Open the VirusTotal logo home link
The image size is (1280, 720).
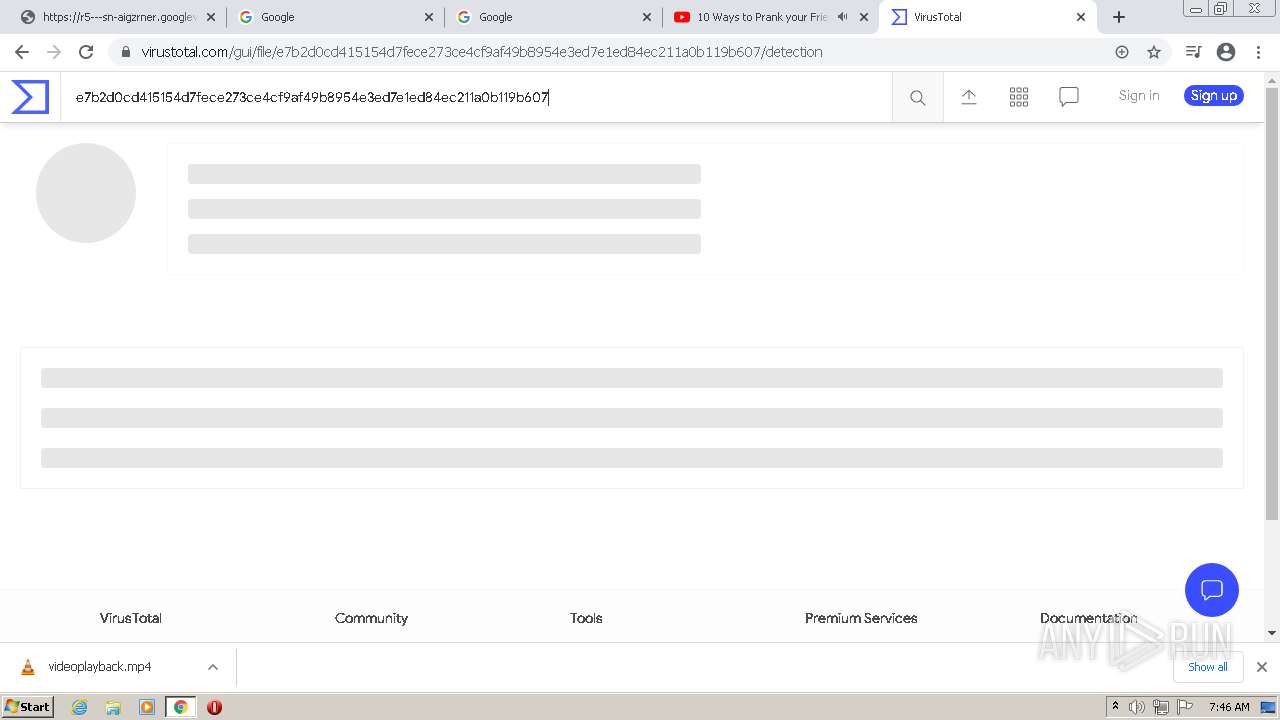[x=30, y=97]
